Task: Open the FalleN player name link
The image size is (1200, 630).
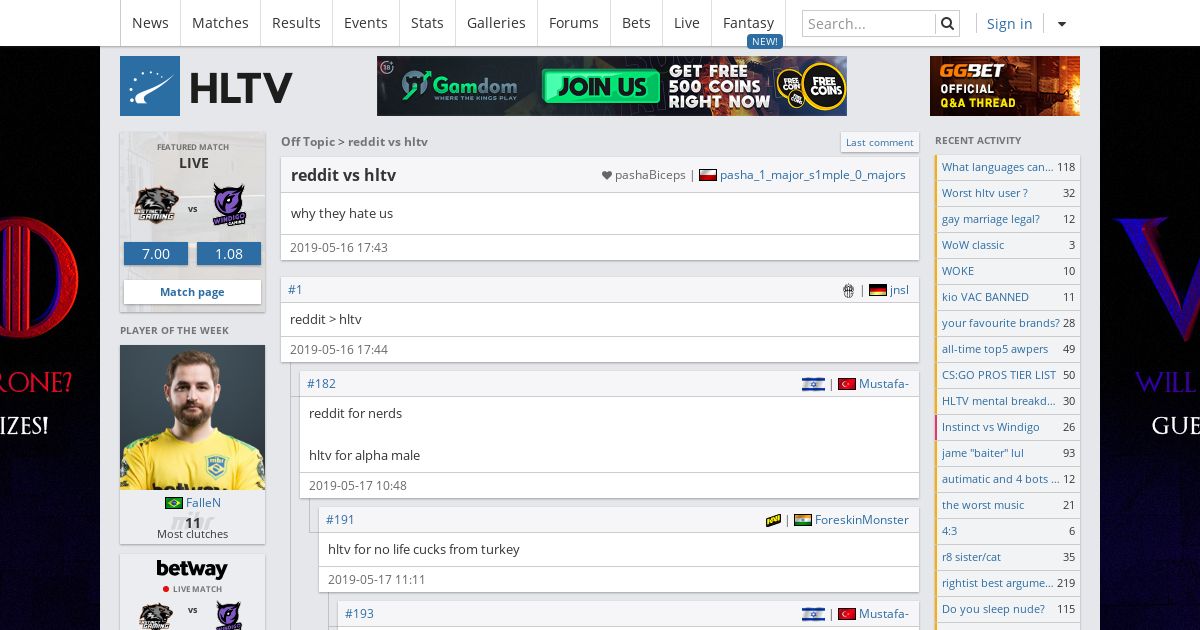Action: [x=203, y=503]
